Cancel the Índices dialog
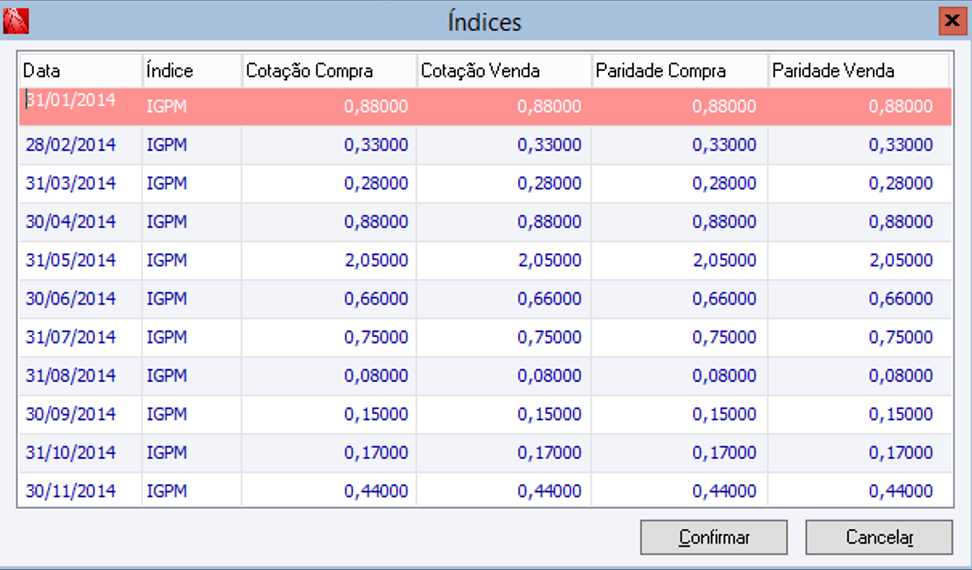 pyautogui.click(x=878, y=537)
